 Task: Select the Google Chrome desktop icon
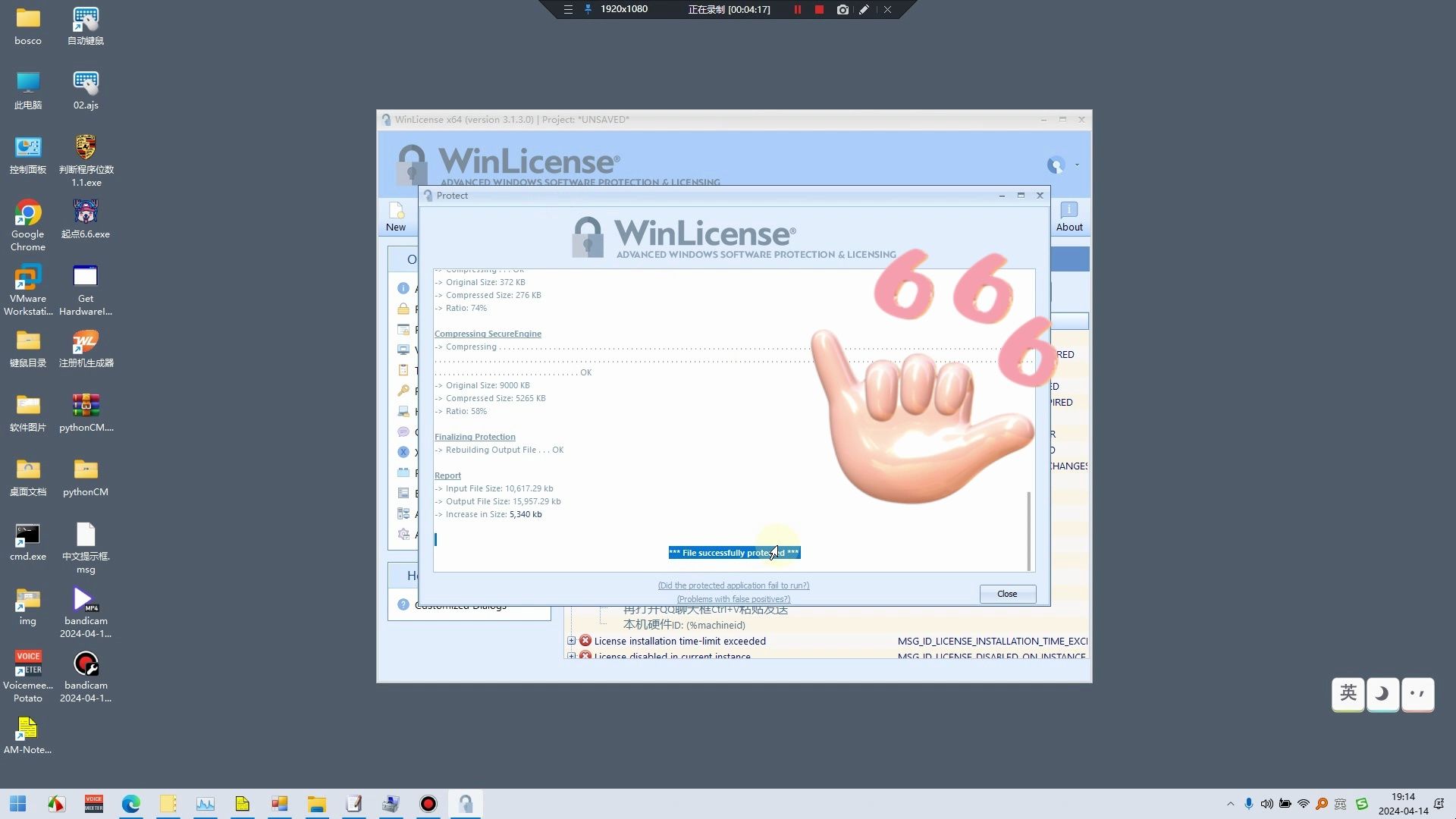(28, 224)
